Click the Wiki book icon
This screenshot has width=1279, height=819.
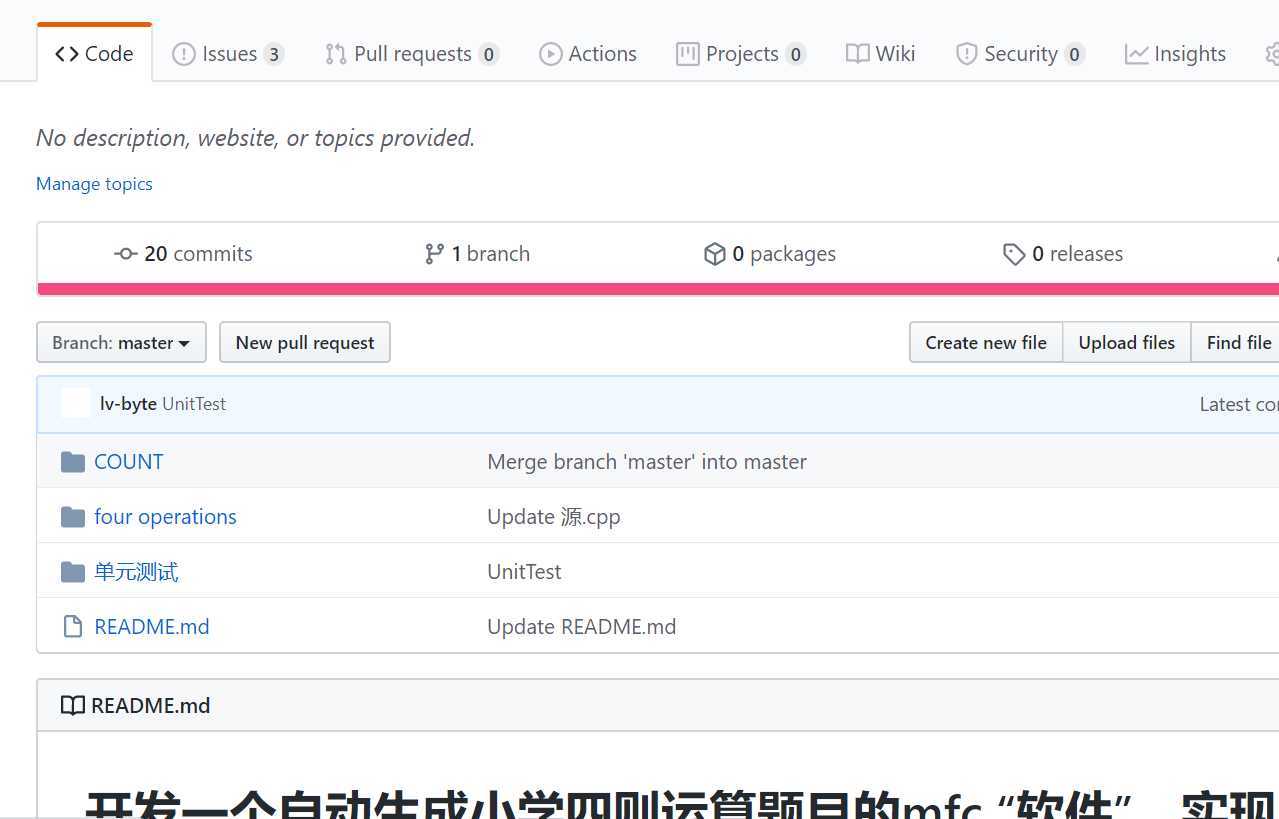click(x=857, y=54)
